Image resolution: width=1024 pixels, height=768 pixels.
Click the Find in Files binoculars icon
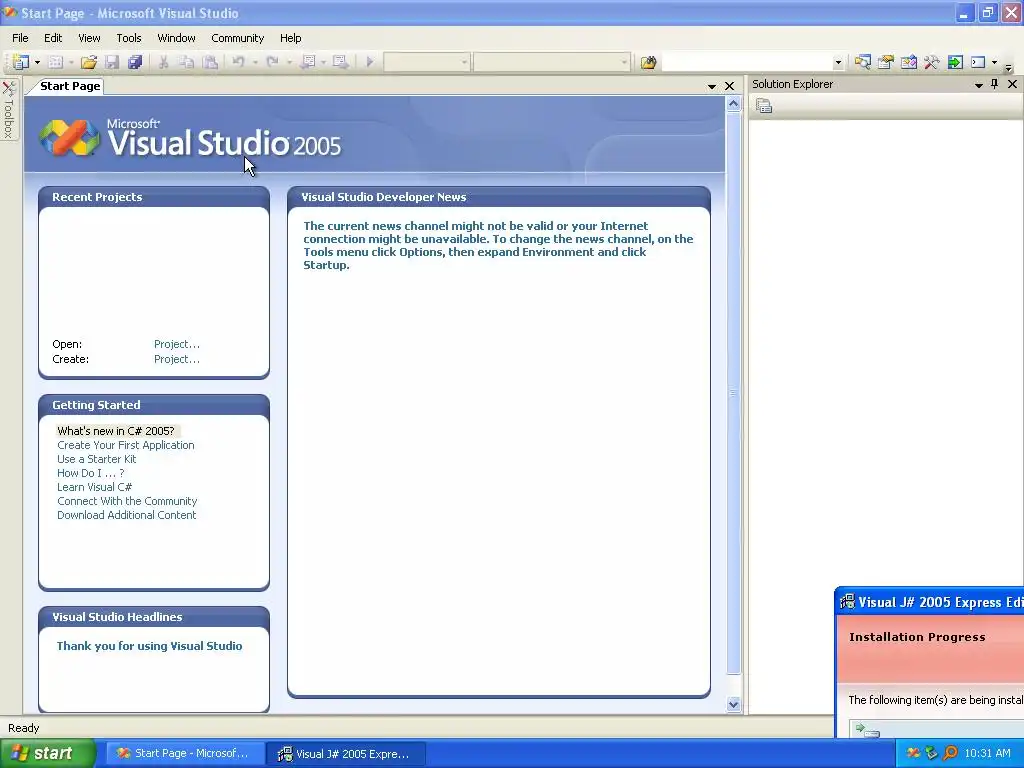pyautogui.click(x=648, y=63)
